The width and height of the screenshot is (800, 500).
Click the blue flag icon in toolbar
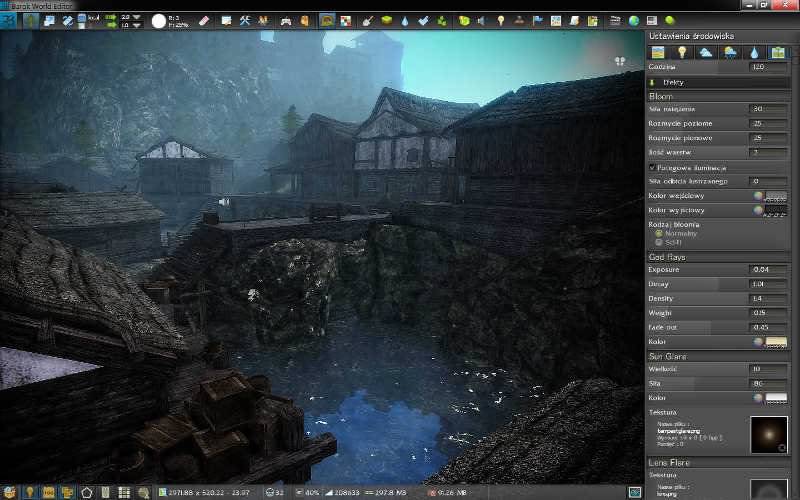537,21
